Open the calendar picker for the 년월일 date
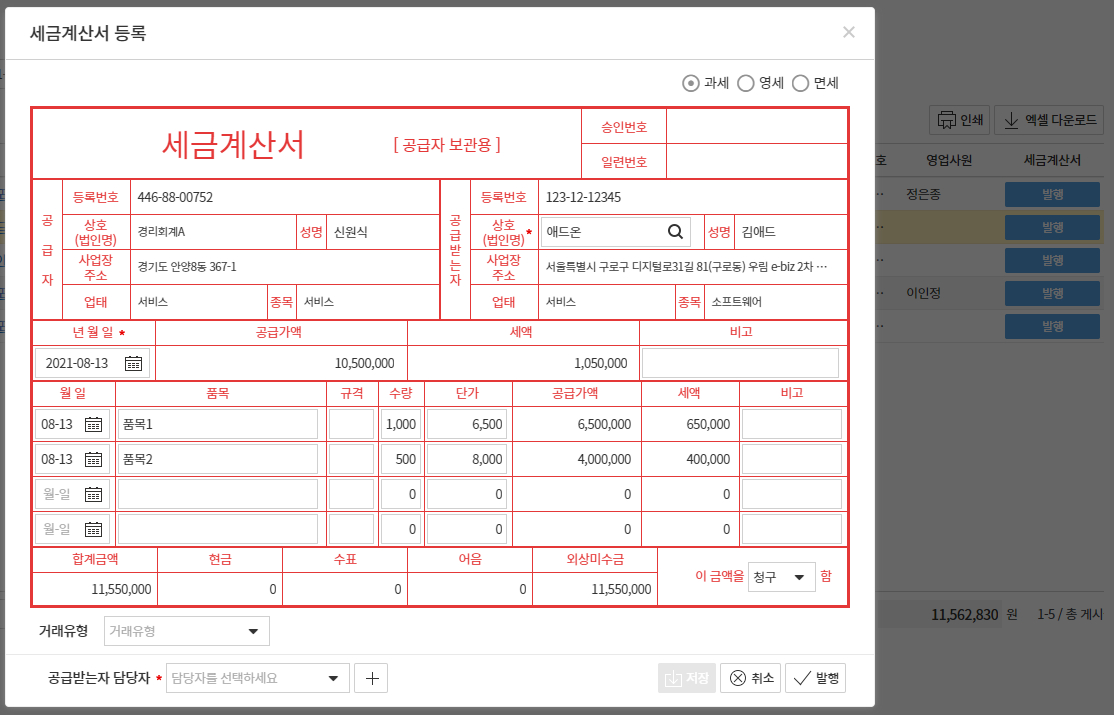This screenshot has height=715, width=1114. point(135,362)
